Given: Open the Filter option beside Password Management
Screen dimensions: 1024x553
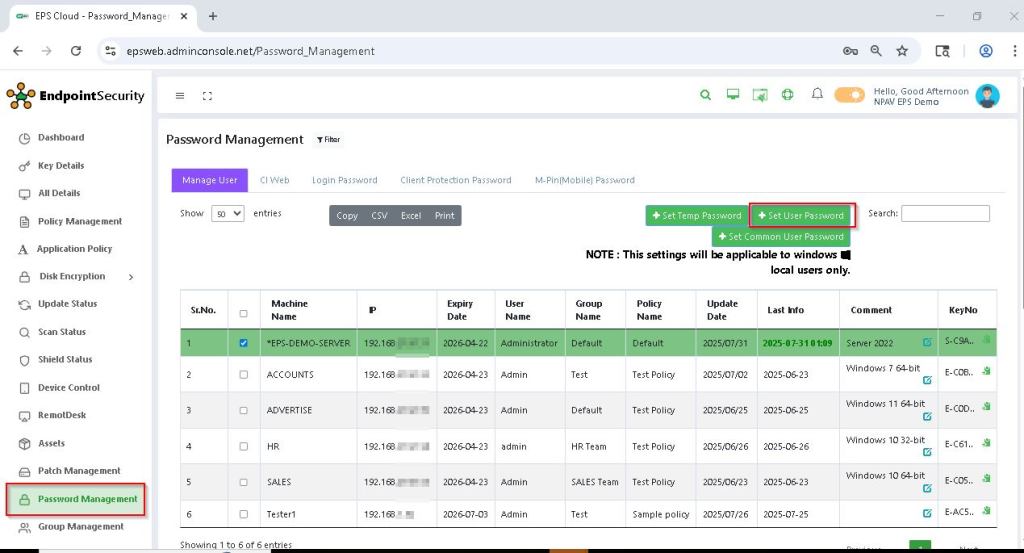Looking at the screenshot, I should pyautogui.click(x=328, y=140).
